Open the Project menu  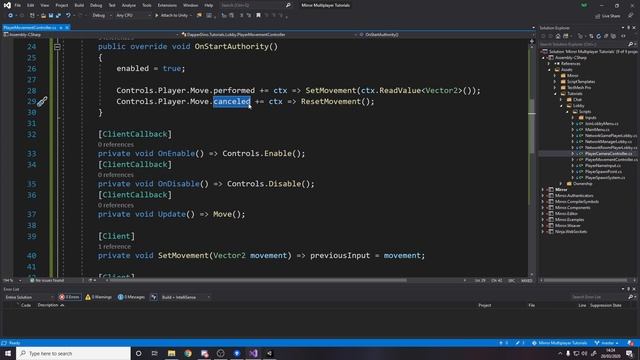(x=62, y=5)
